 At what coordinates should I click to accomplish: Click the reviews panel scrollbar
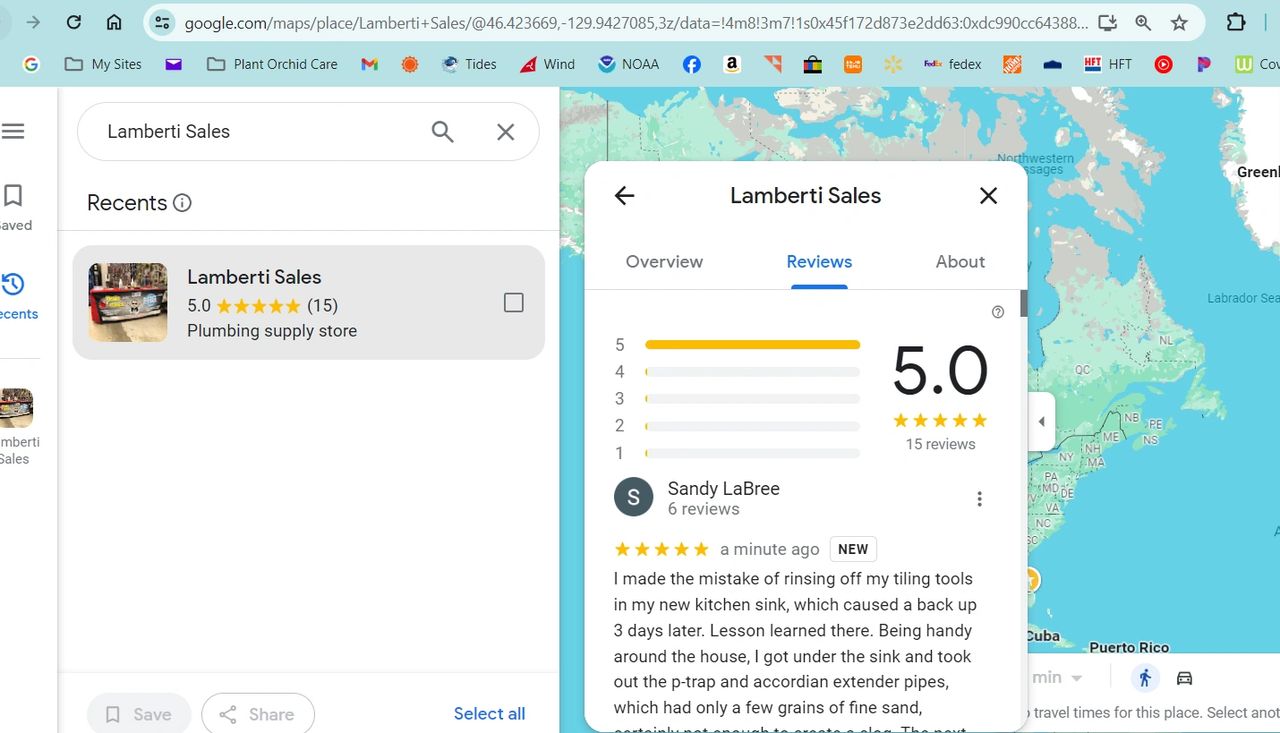point(1023,304)
